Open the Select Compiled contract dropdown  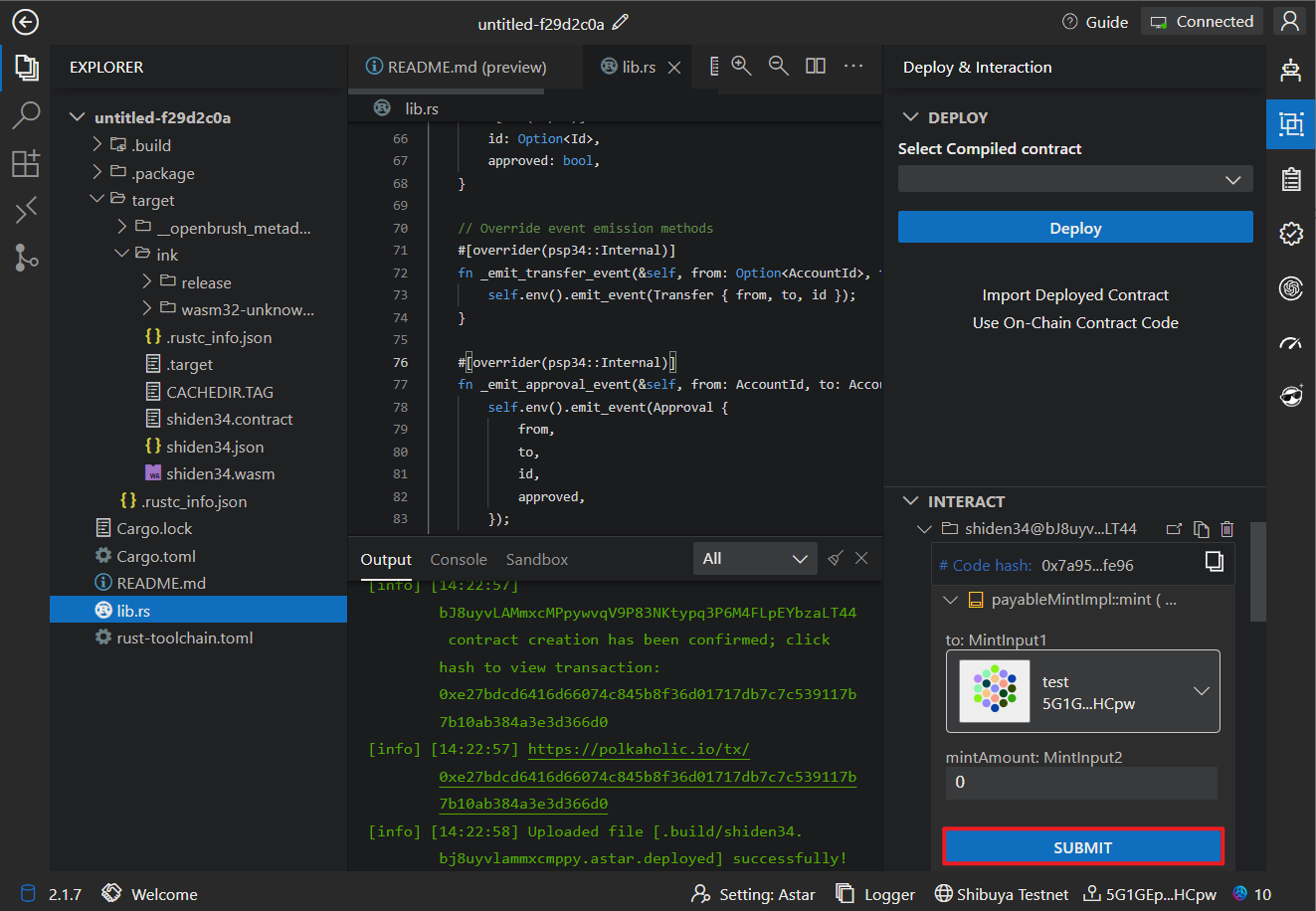click(1074, 179)
